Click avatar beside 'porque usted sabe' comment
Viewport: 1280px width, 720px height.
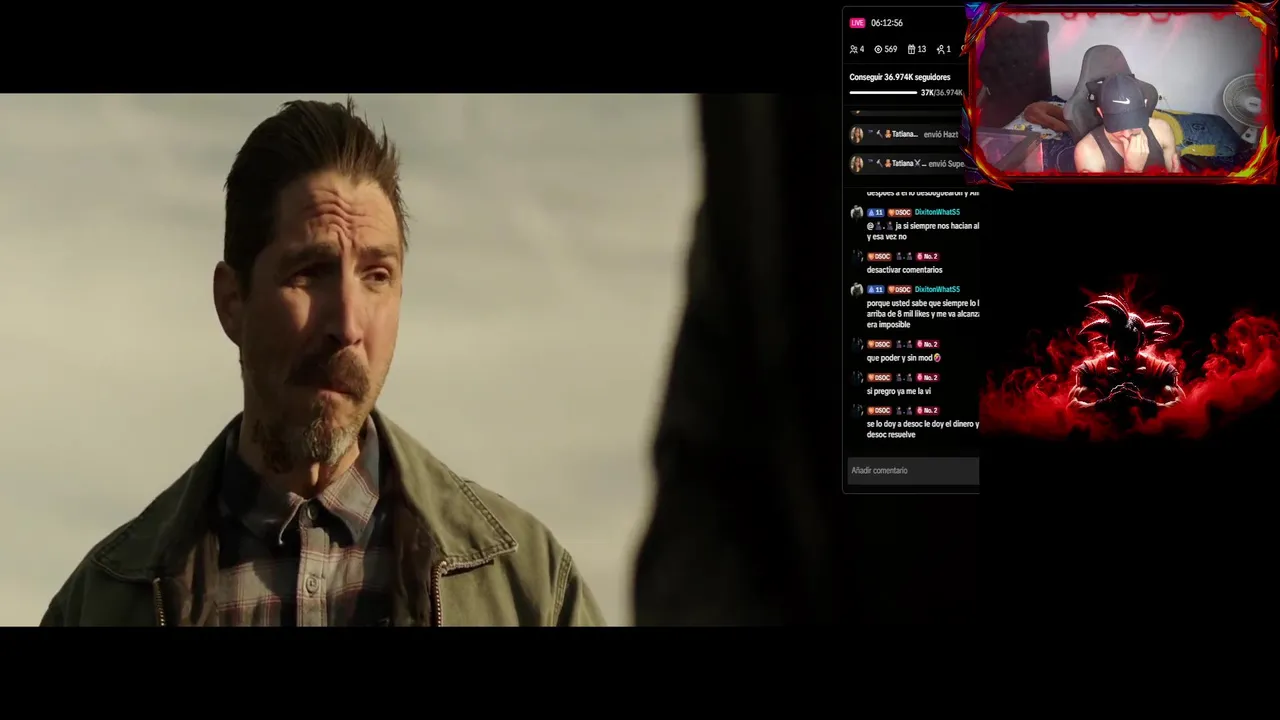[x=857, y=289]
